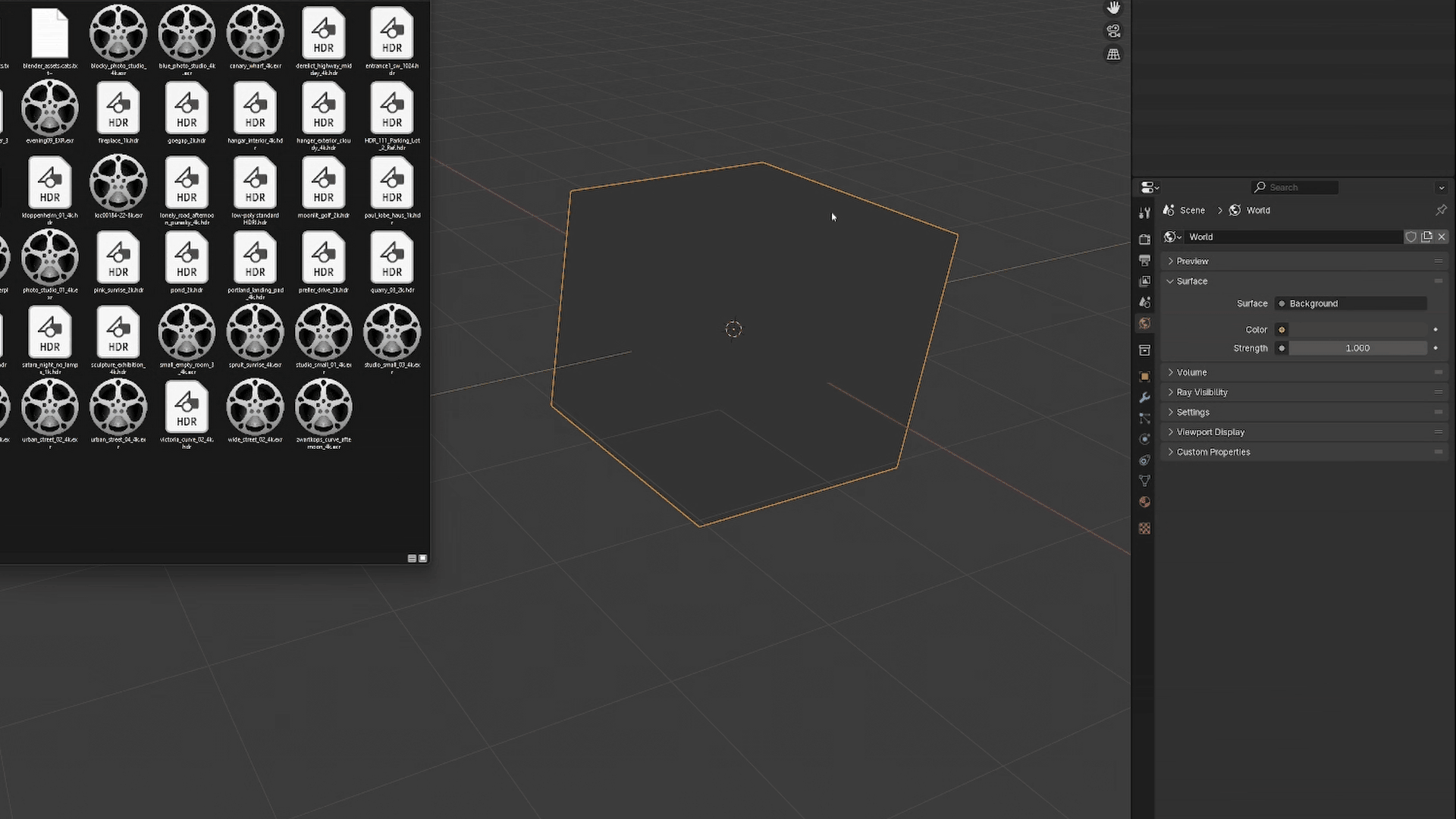1456x819 pixels.
Task: Open the World data-block browse dropdown
Action: [1172, 237]
